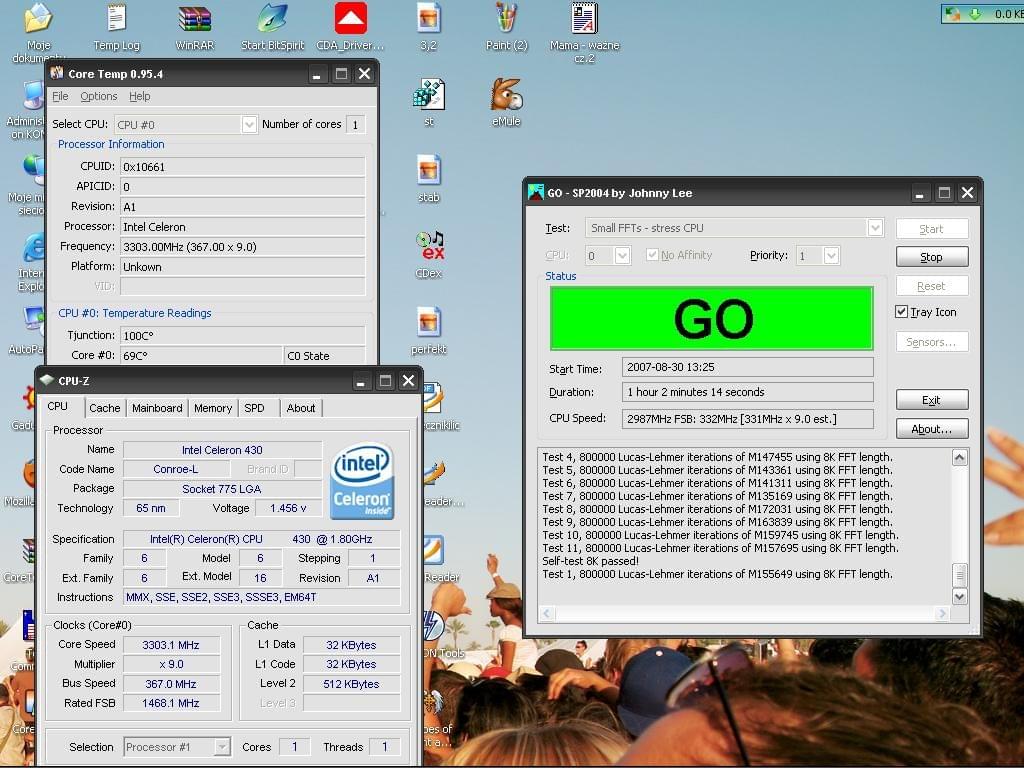Open the Options menu in Core Temp
The image size is (1024, 768).
(x=98, y=96)
